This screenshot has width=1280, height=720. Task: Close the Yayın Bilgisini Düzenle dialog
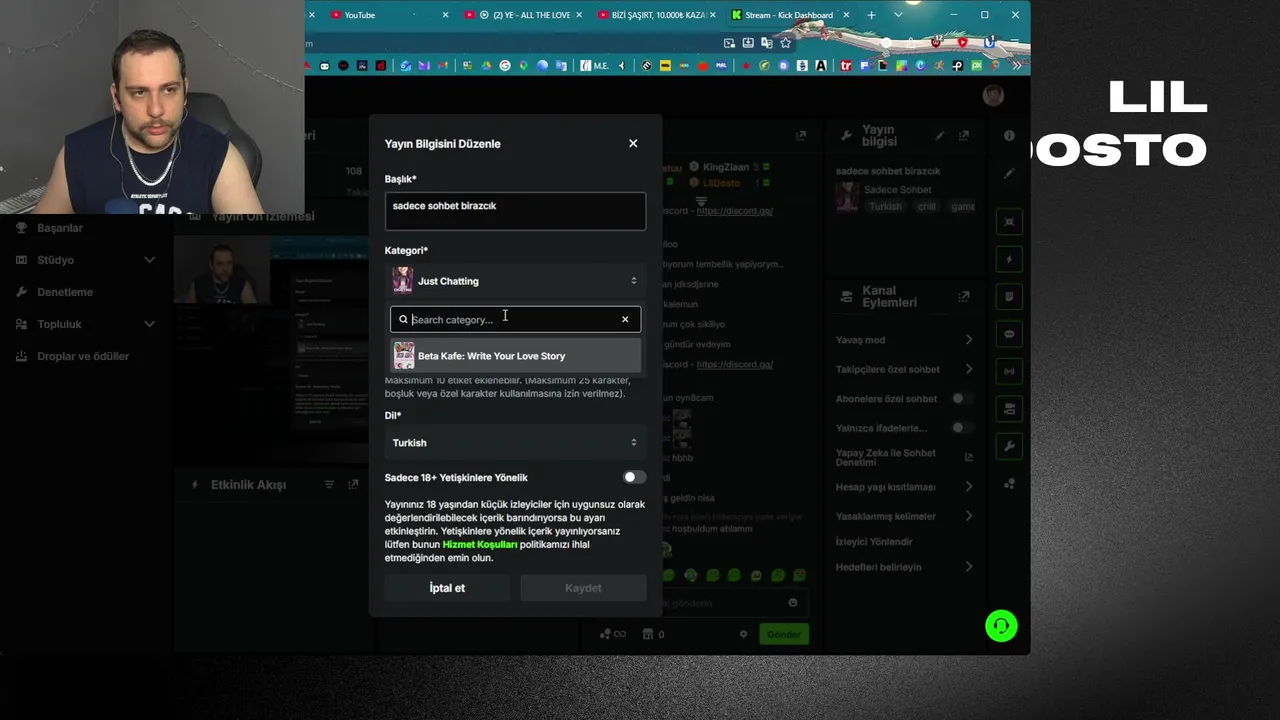(633, 143)
